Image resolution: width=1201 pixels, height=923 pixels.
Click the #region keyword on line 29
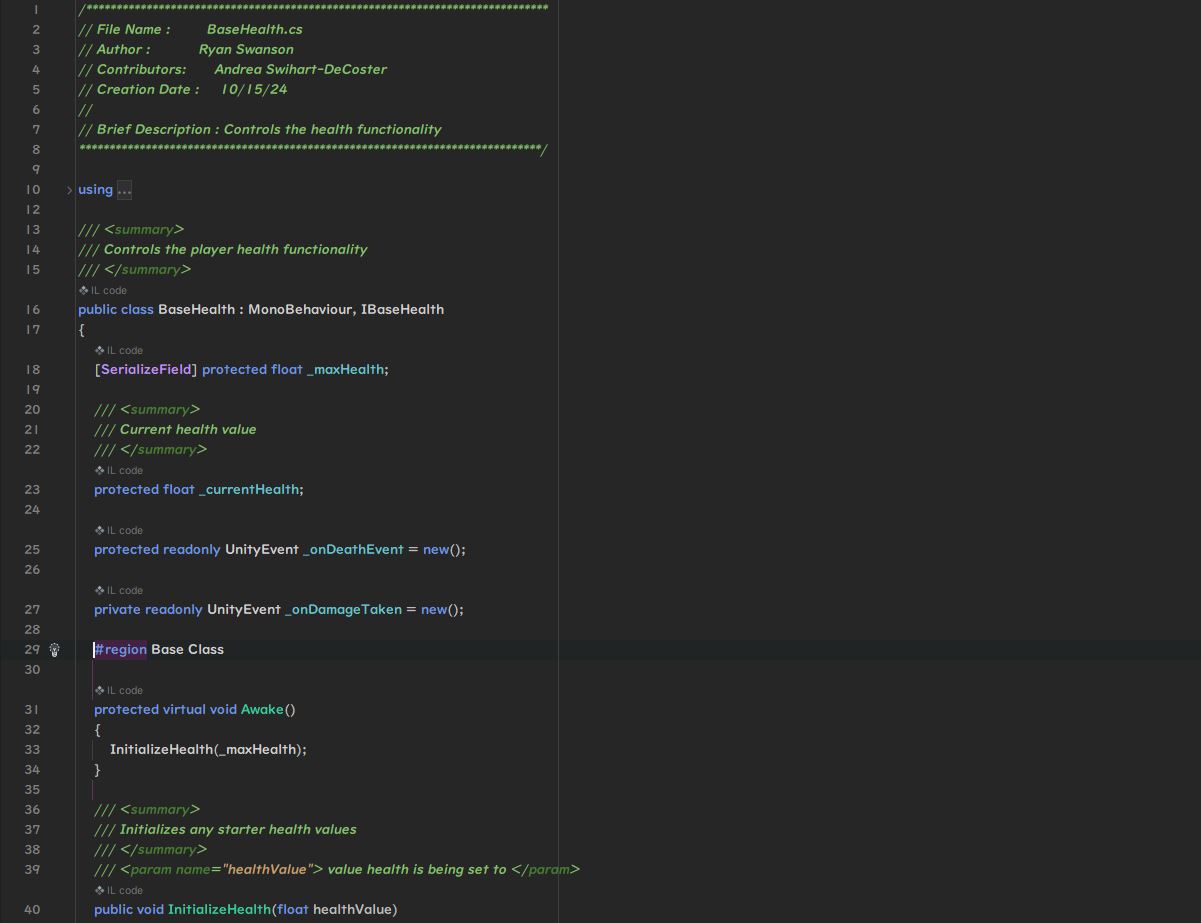pos(121,649)
